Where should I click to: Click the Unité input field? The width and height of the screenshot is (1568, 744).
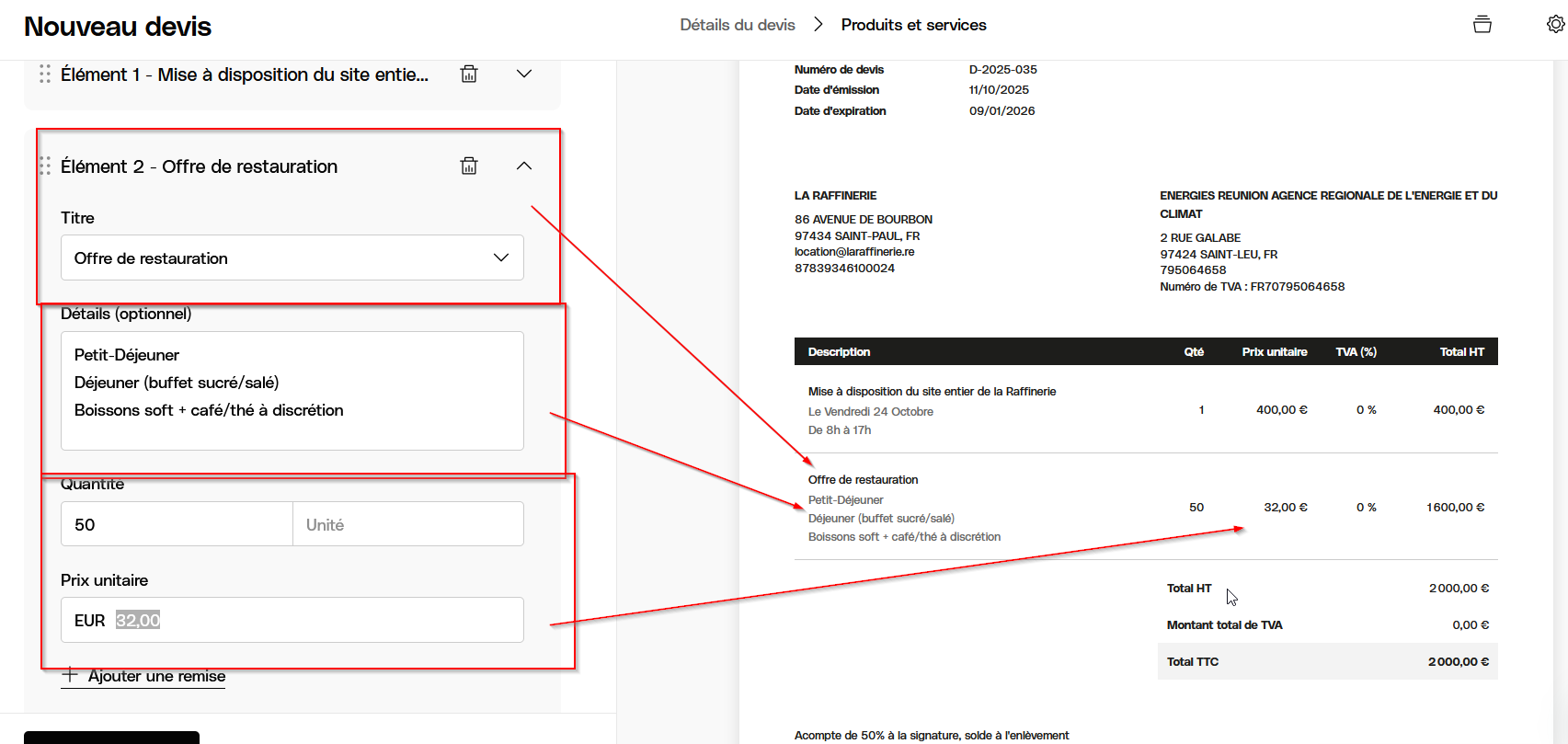tap(408, 524)
